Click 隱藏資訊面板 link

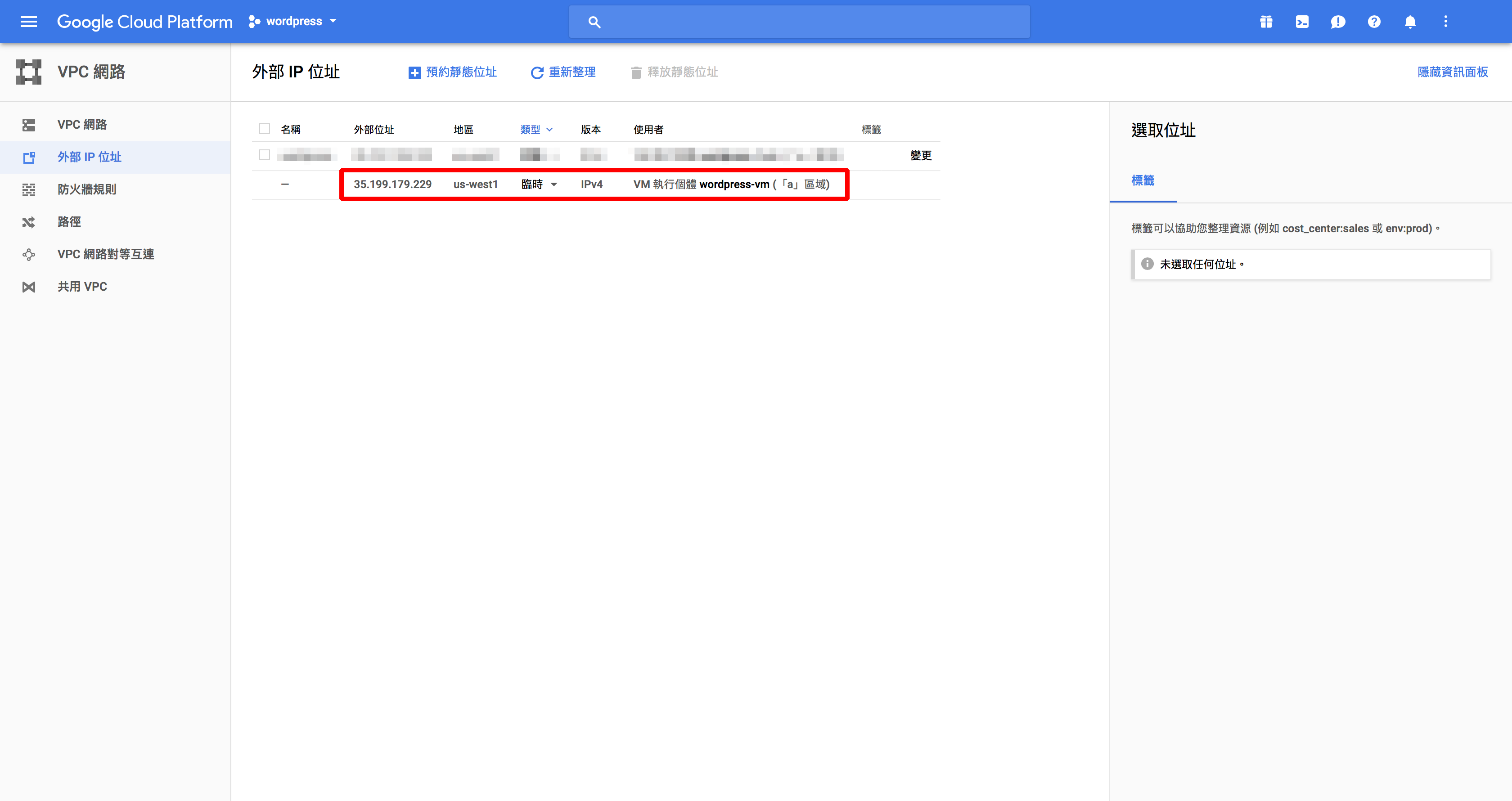click(1452, 72)
